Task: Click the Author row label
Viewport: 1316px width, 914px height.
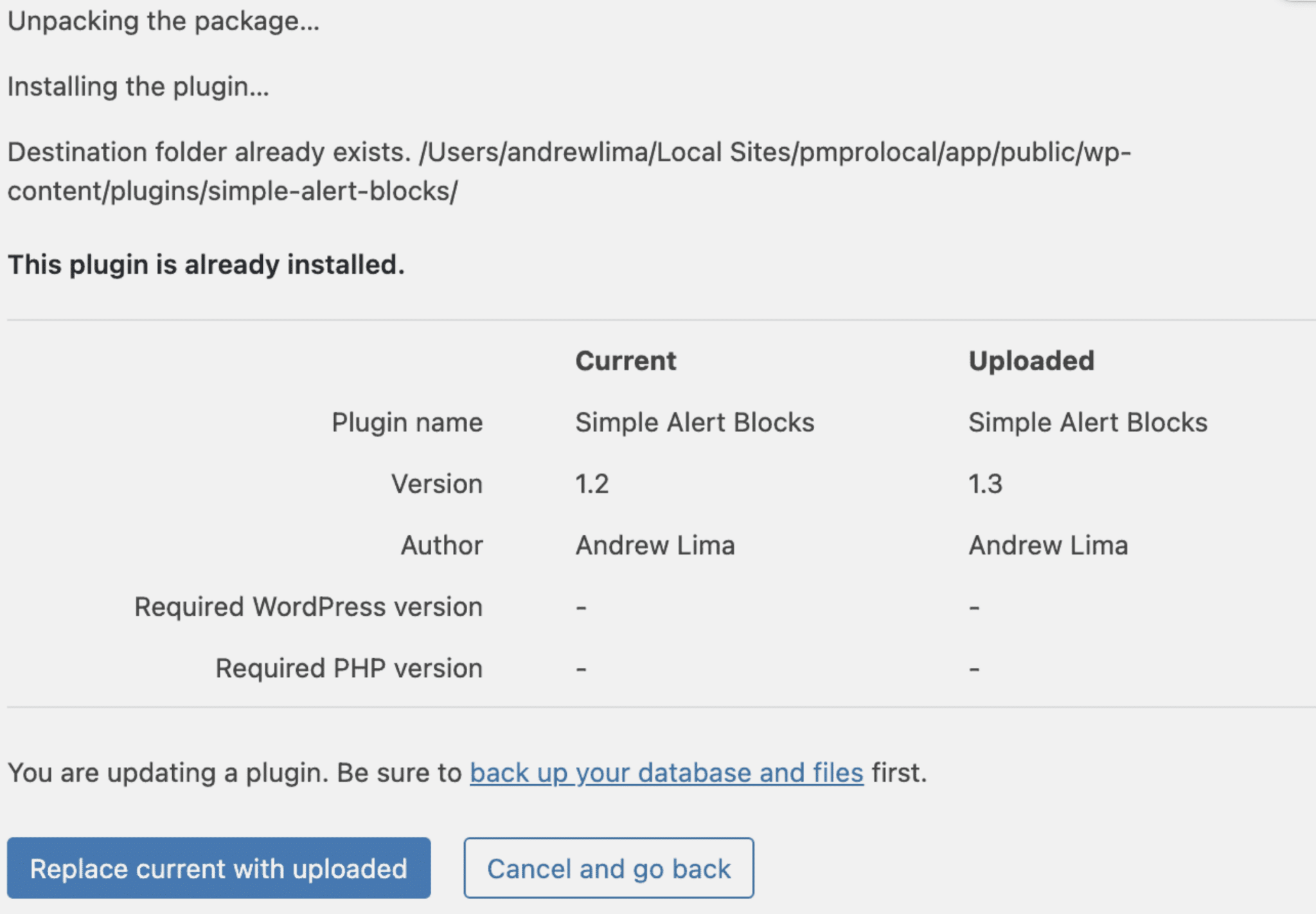Action: tap(442, 545)
